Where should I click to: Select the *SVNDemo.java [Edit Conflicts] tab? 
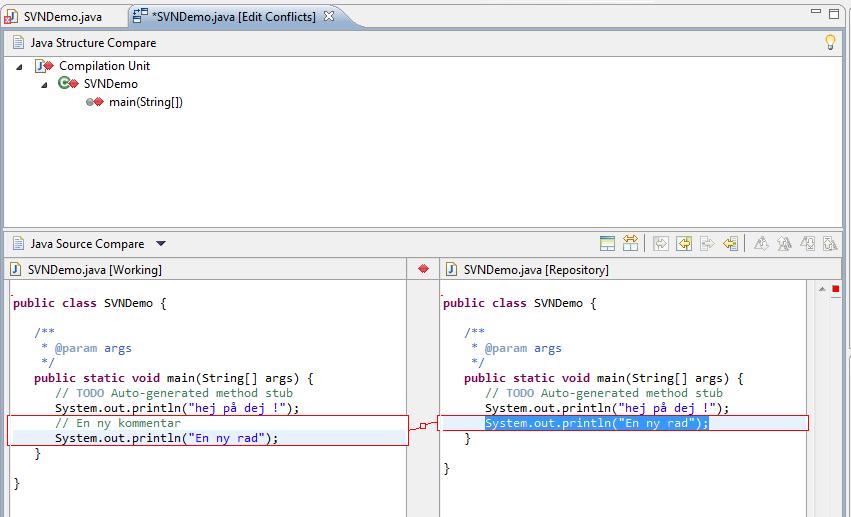pyautogui.click(x=233, y=17)
